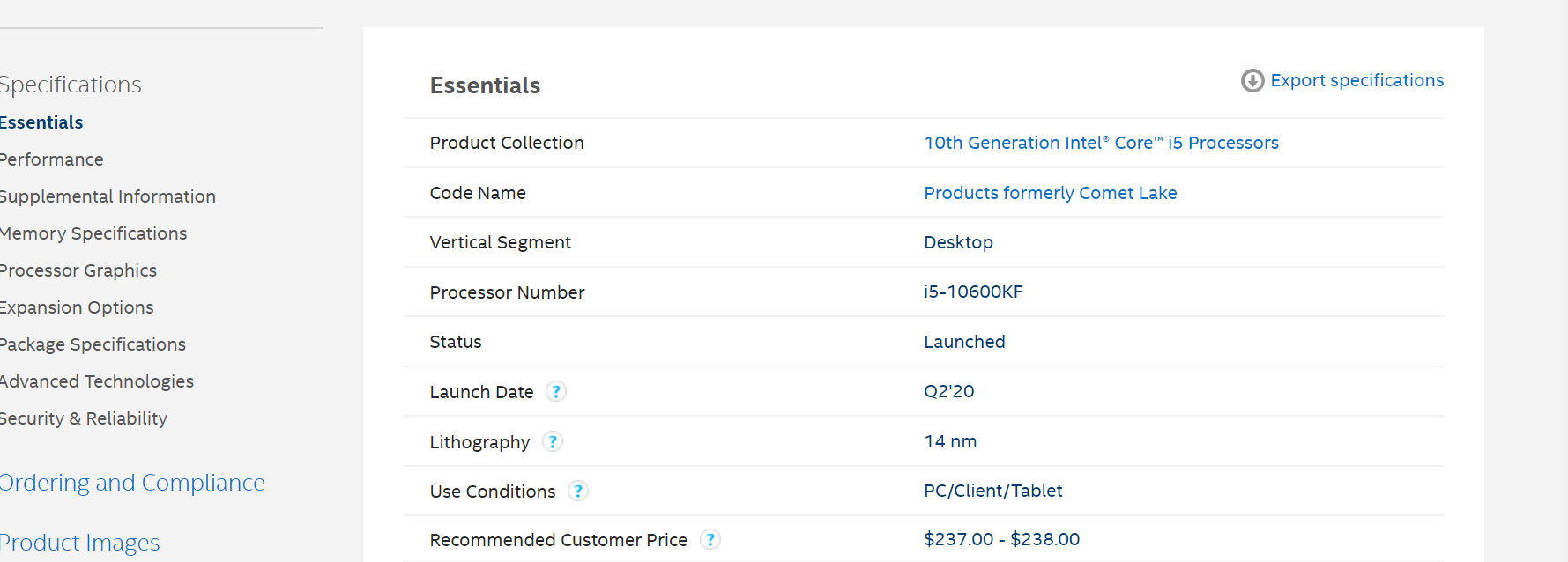
Task: Click the Specifications sidebar heading
Action: point(70,85)
